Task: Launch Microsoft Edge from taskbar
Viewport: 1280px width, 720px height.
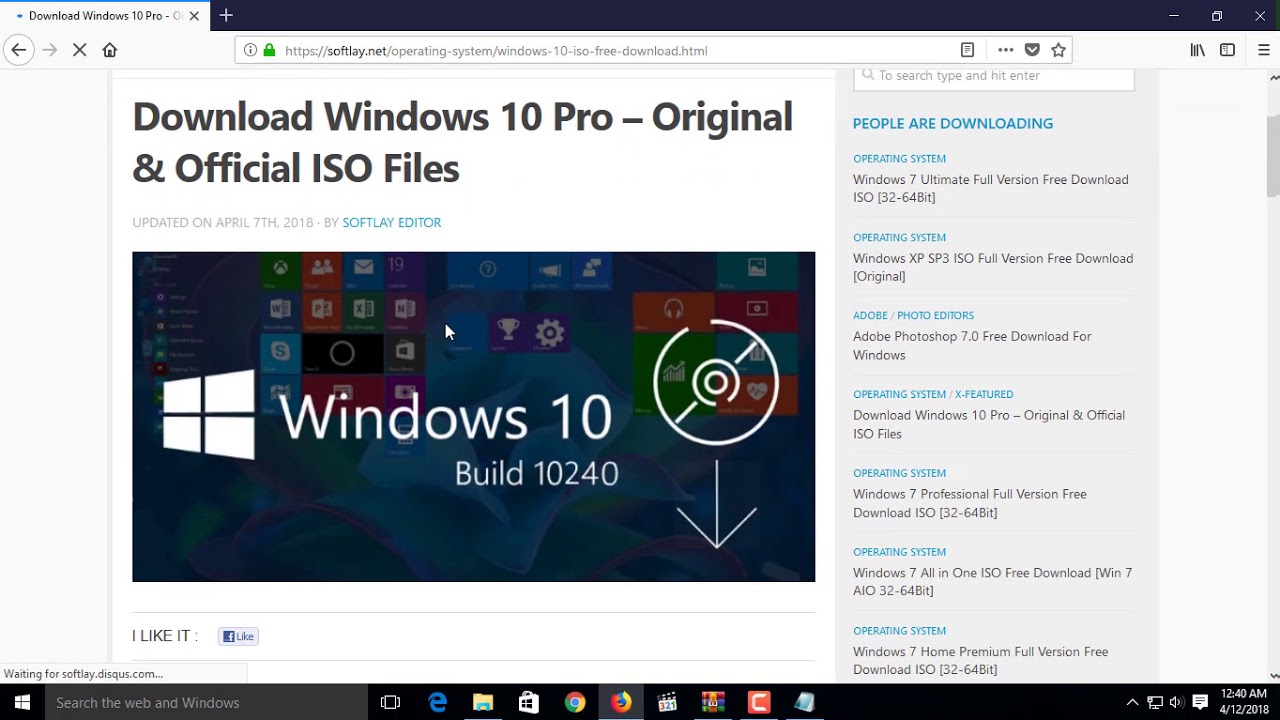Action: tap(437, 702)
